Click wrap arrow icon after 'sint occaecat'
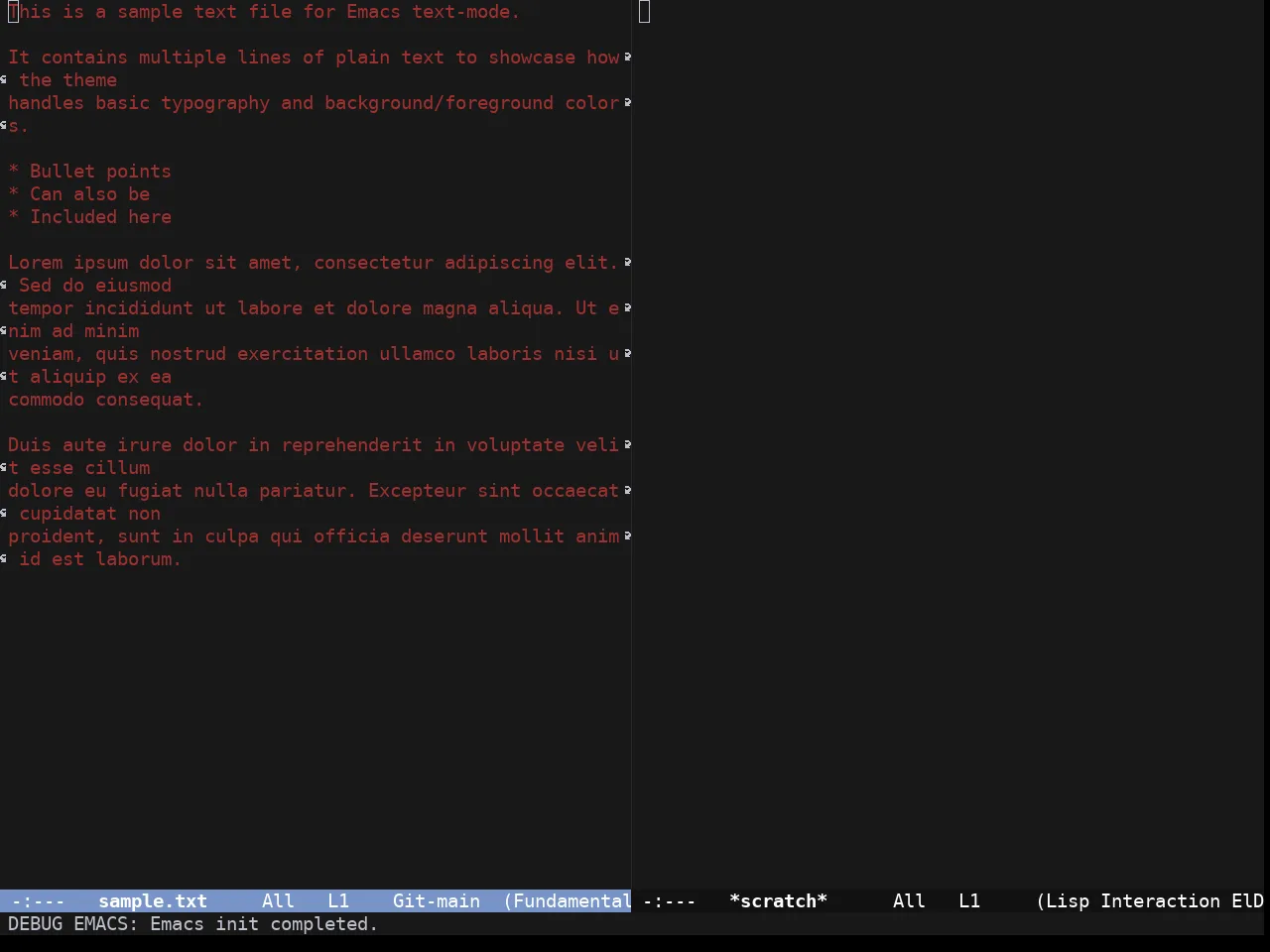The width and height of the screenshot is (1270, 952). click(627, 491)
